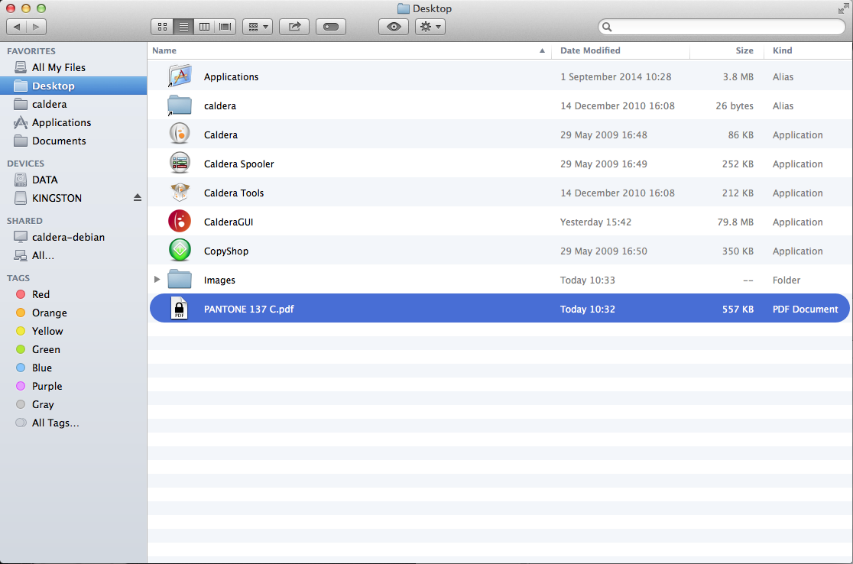
Task: Switch to Cover Flow view
Action: click(226, 27)
